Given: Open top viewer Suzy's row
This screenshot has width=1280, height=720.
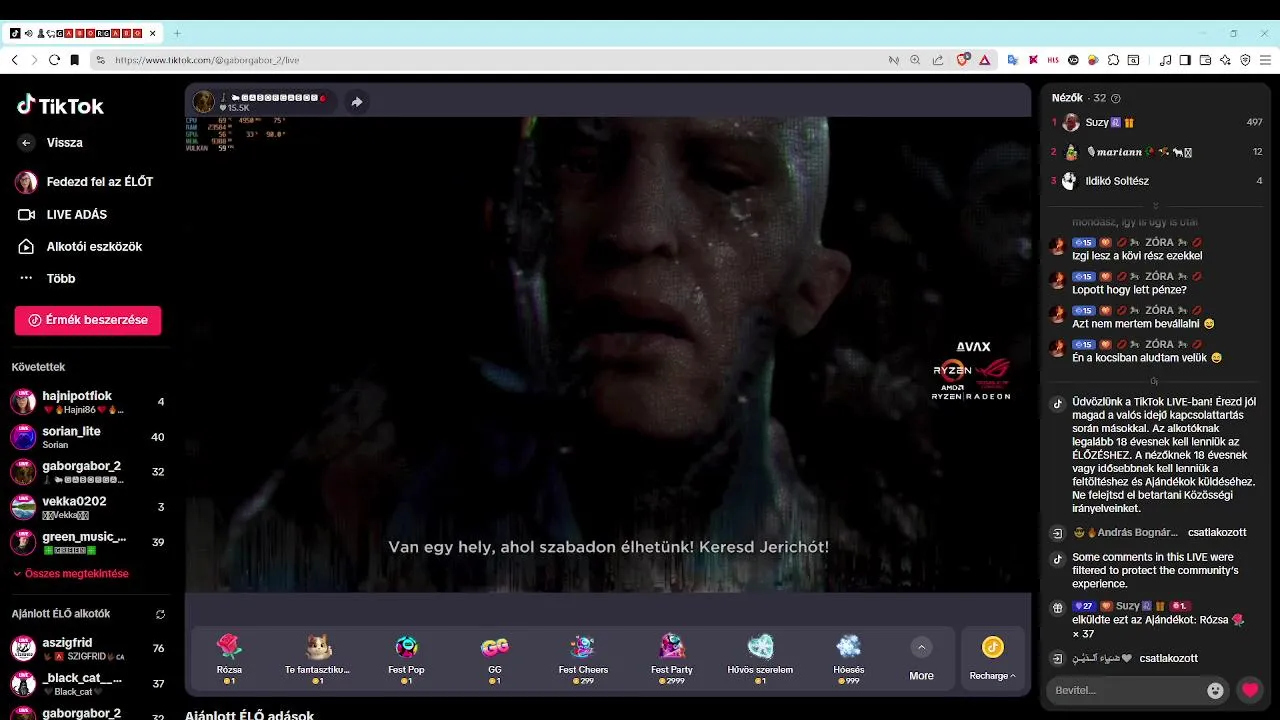Looking at the screenshot, I should point(1156,122).
